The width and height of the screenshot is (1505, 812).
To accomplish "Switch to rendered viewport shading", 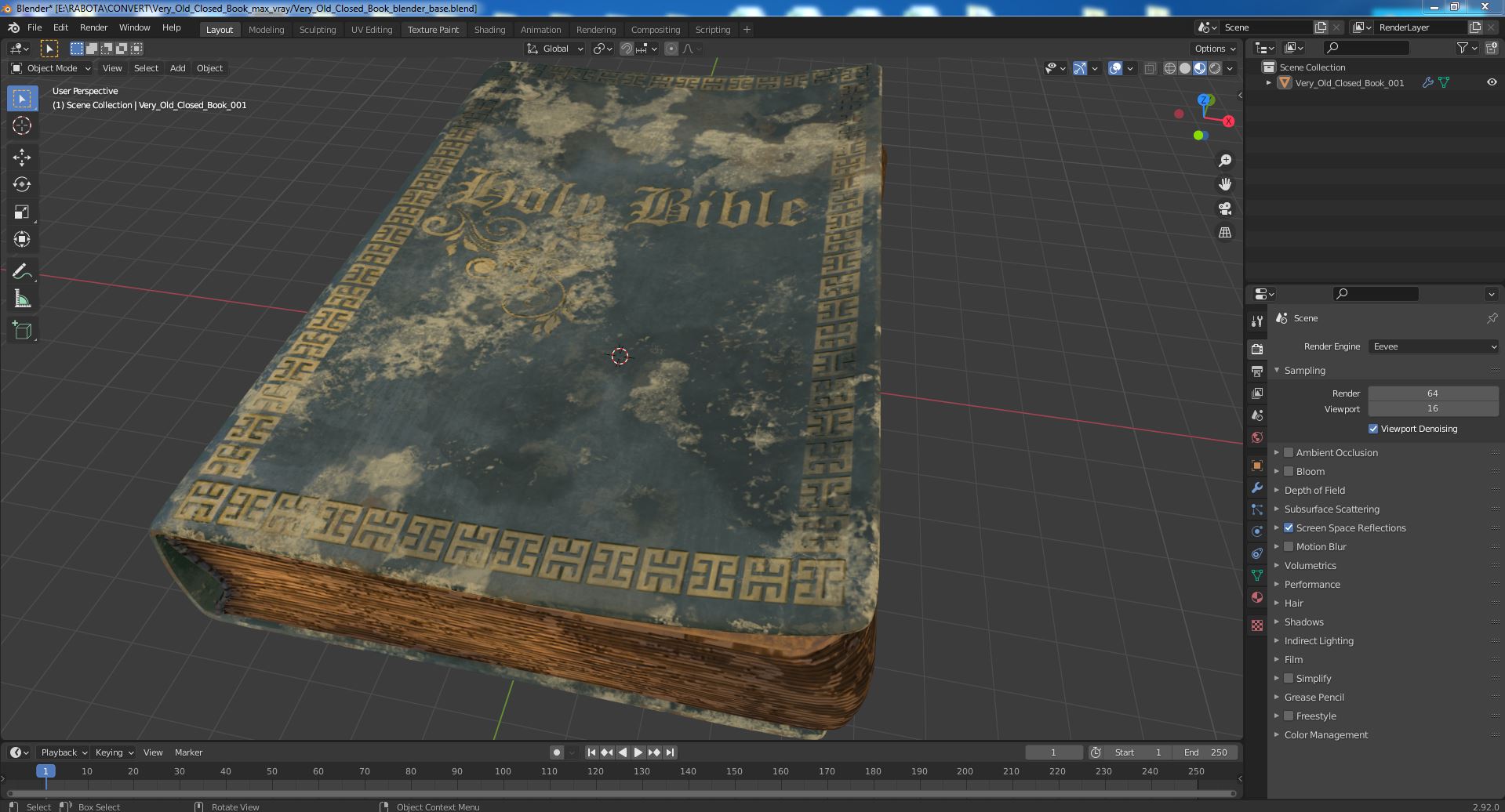I will 1215,68.
